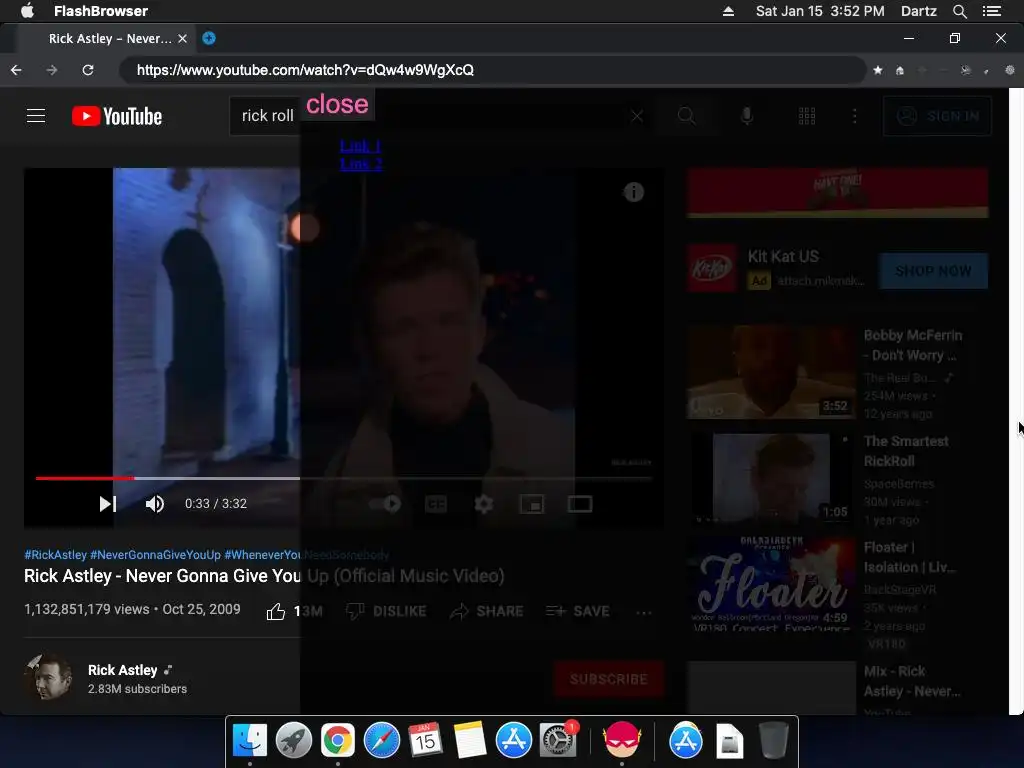
Task: Click the #NeverGonnaGiveYouUp hashtag
Action: pyautogui.click(x=155, y=554)
